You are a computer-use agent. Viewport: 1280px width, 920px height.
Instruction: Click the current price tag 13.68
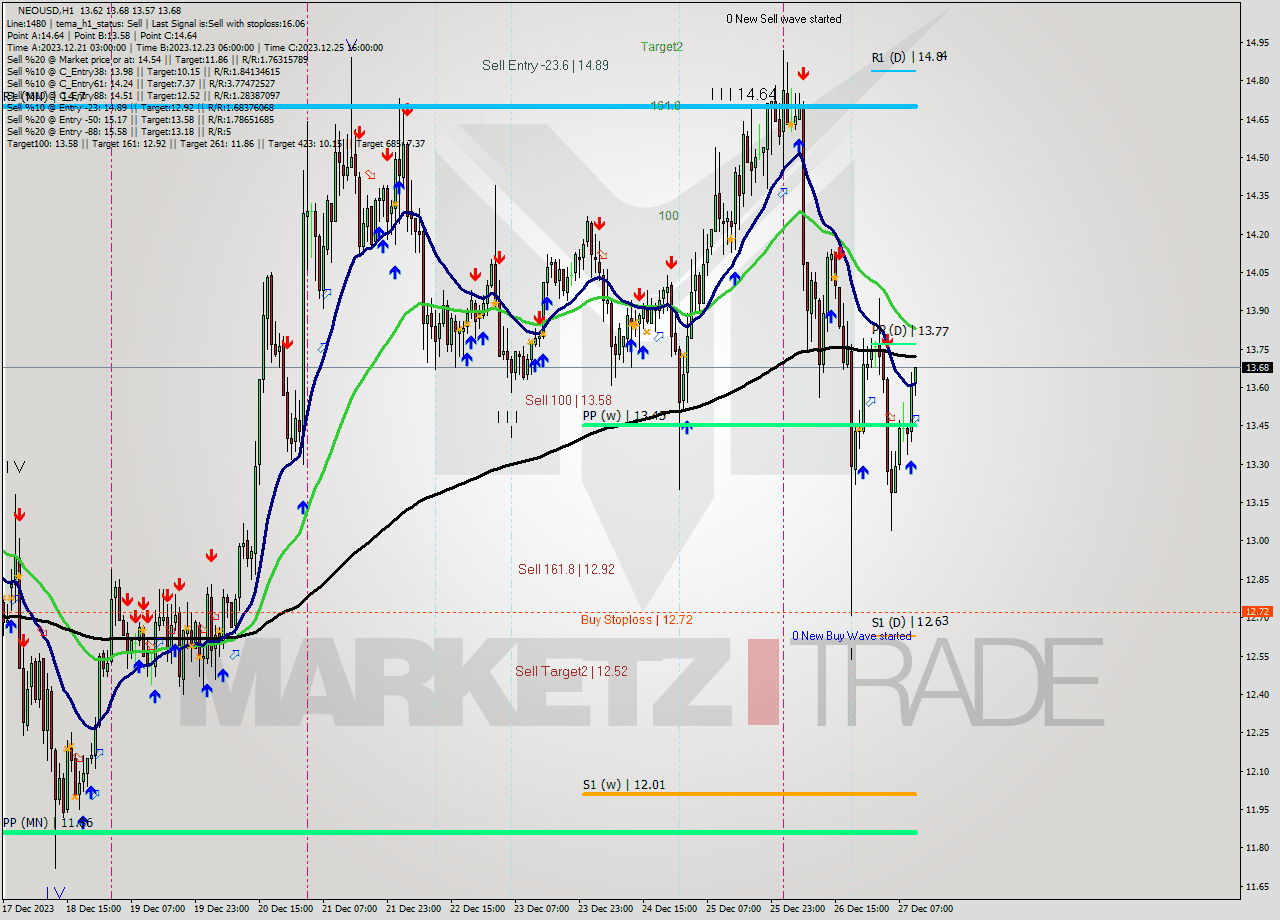(x=1257, y=368)
